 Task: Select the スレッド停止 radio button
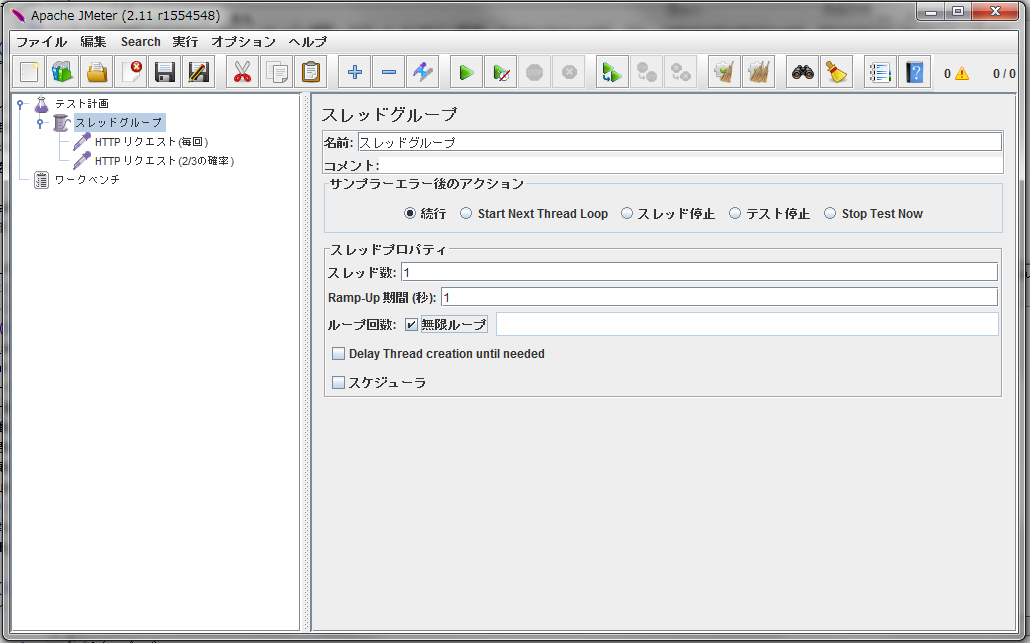[627, 213]
